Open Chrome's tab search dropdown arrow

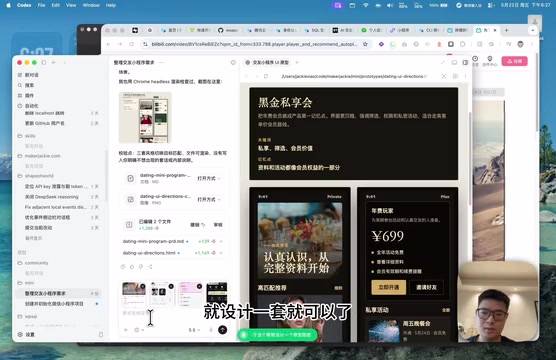(x=533, y=31)
